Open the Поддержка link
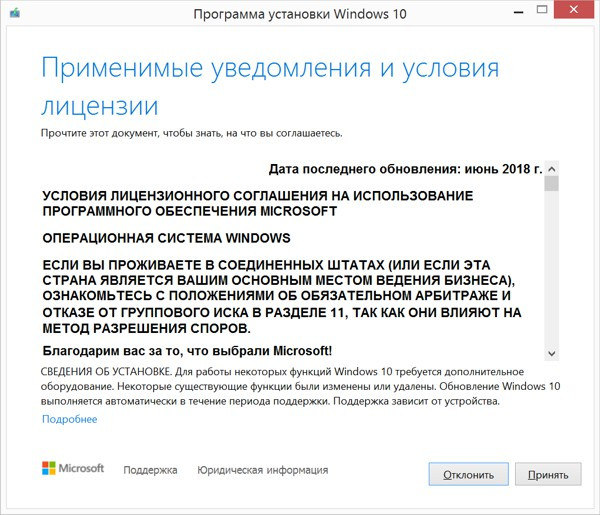Image resolution: width=600 pixels, height=515 pixels. point(150,470)
